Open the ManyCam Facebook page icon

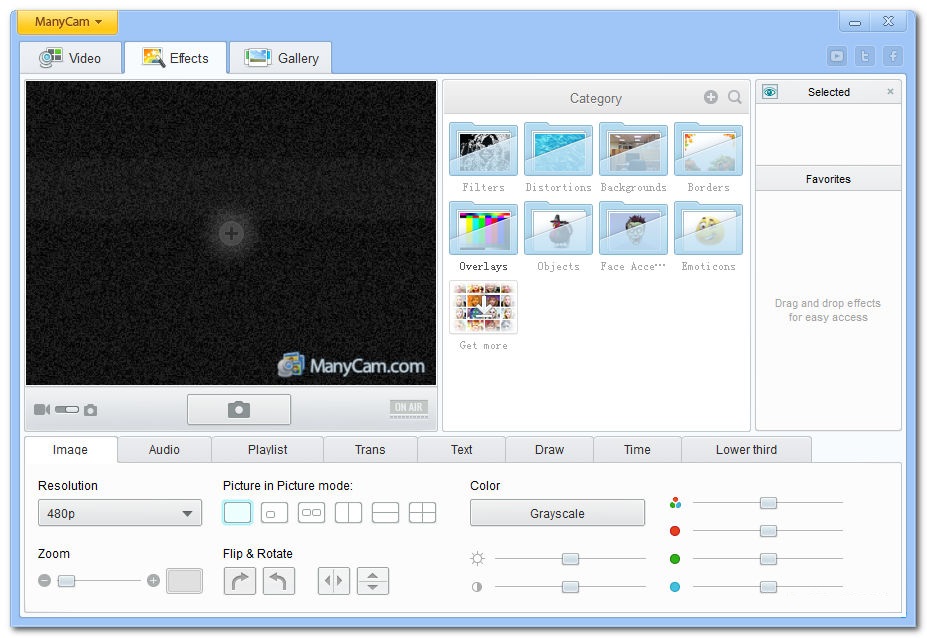pos(892,57)
